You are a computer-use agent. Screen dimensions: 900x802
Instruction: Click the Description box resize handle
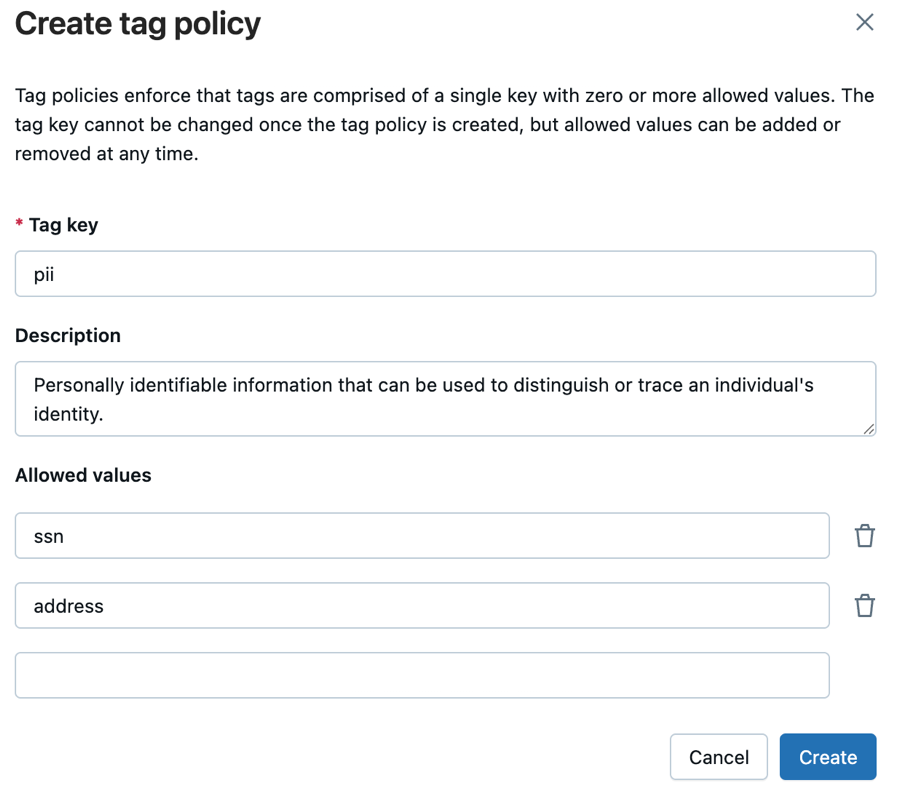pyautogui.click(x=868, y=428)
